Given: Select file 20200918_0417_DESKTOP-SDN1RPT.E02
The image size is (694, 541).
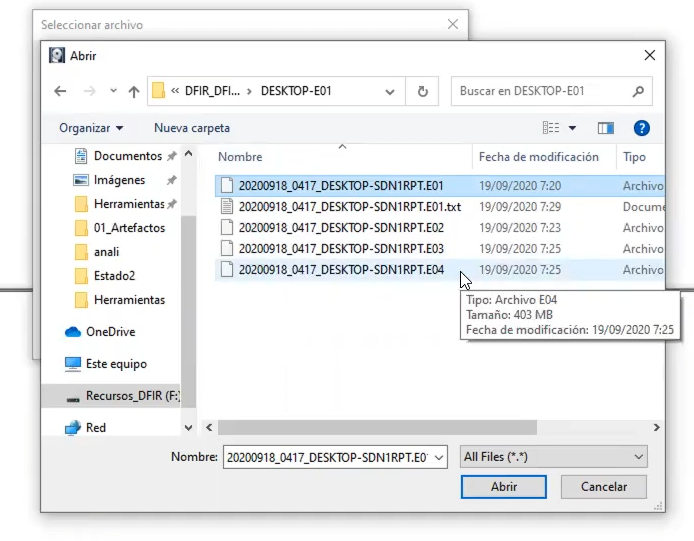Looking at the screenshot, I should tap(341, 228).
